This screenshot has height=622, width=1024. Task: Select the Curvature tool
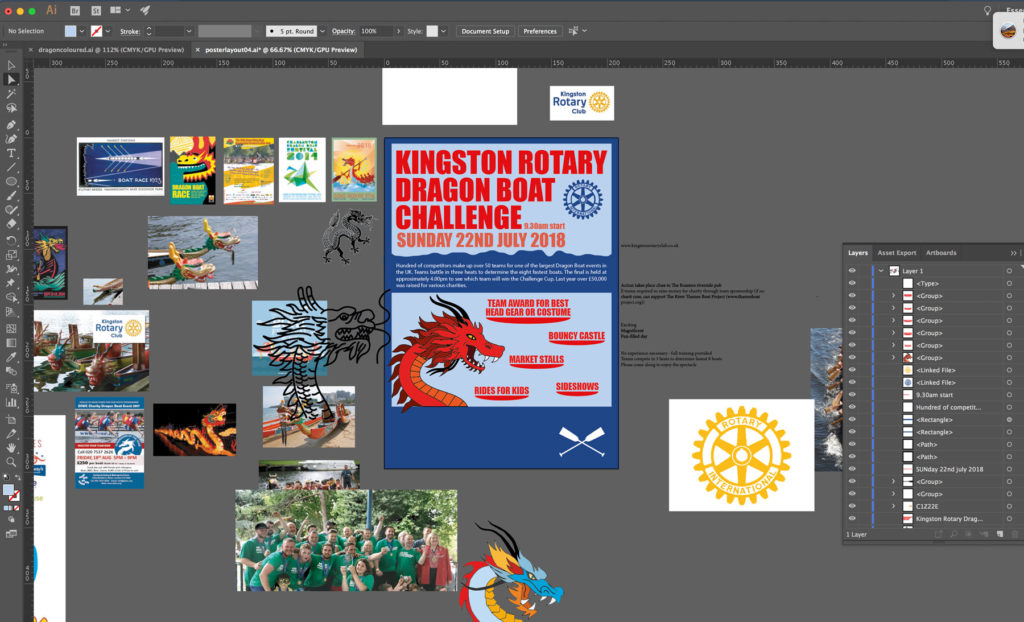click(x=11, y=139)
